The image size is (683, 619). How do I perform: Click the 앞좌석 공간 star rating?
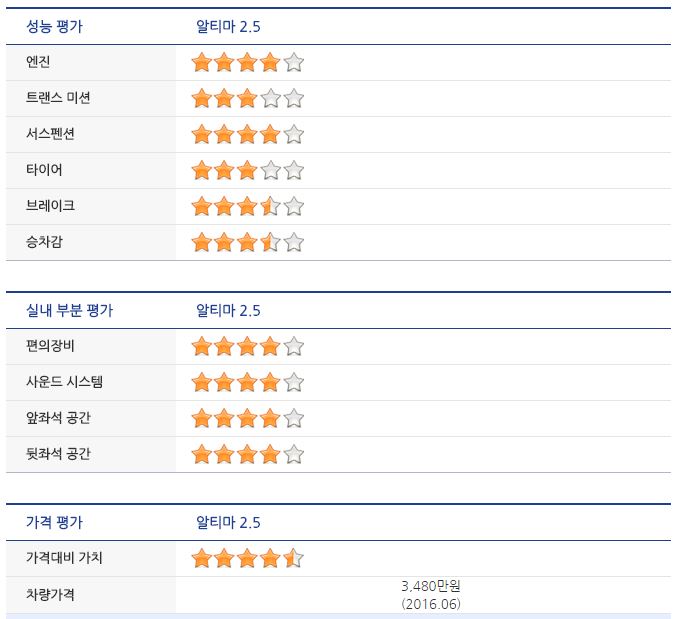coord(247,419)
